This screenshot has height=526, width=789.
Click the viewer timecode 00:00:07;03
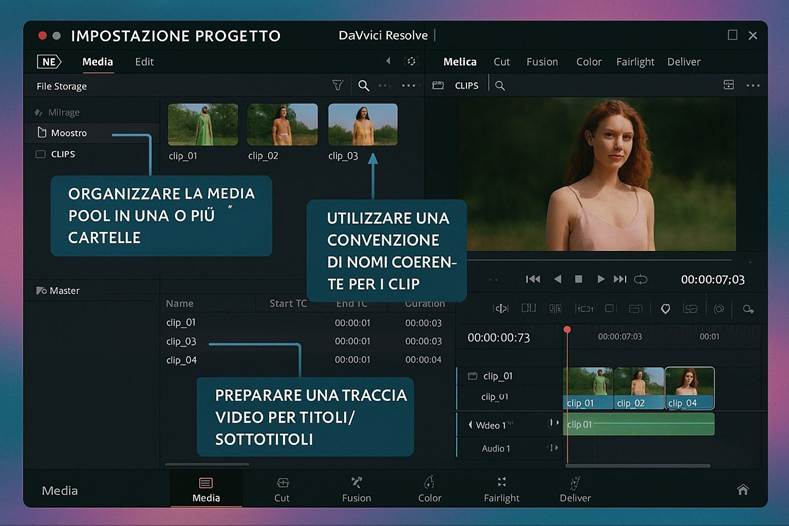(713, 280)
